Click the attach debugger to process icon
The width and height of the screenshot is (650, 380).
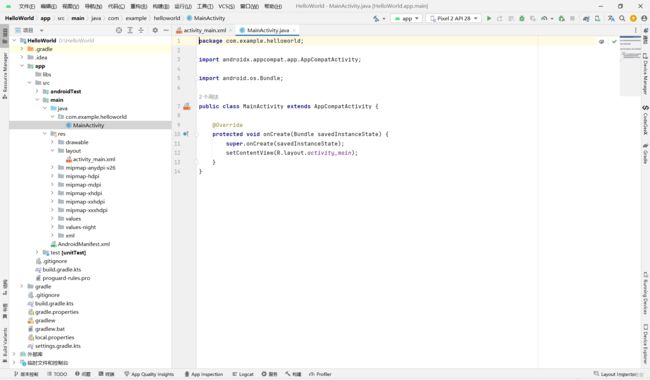tap(562, 19)
